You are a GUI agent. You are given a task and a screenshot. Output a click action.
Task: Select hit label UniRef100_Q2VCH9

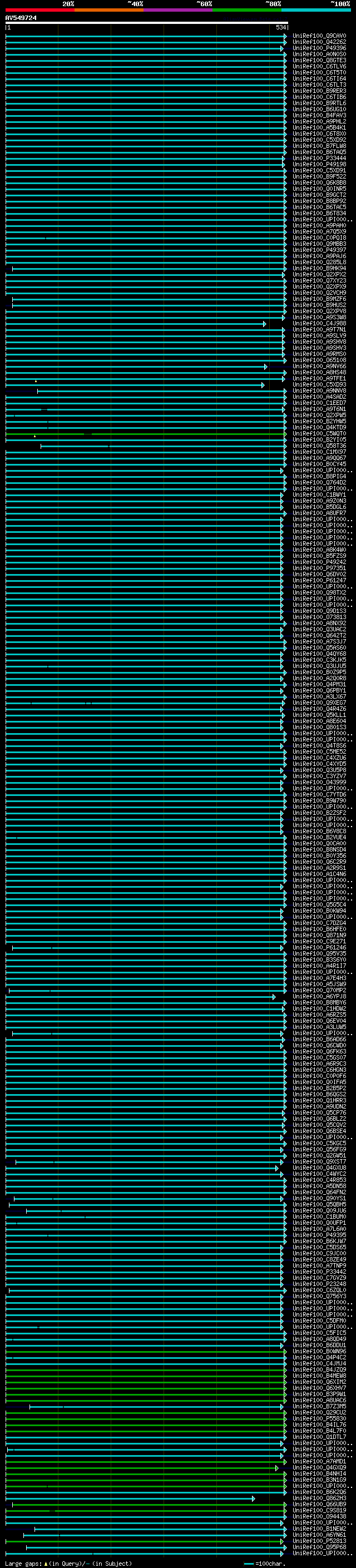coord(319,293)
